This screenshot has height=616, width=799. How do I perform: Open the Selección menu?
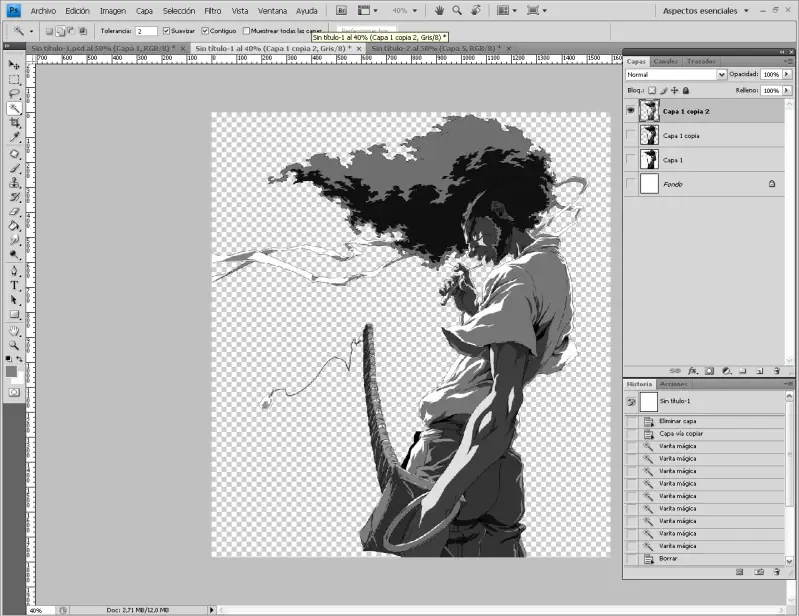179,11
